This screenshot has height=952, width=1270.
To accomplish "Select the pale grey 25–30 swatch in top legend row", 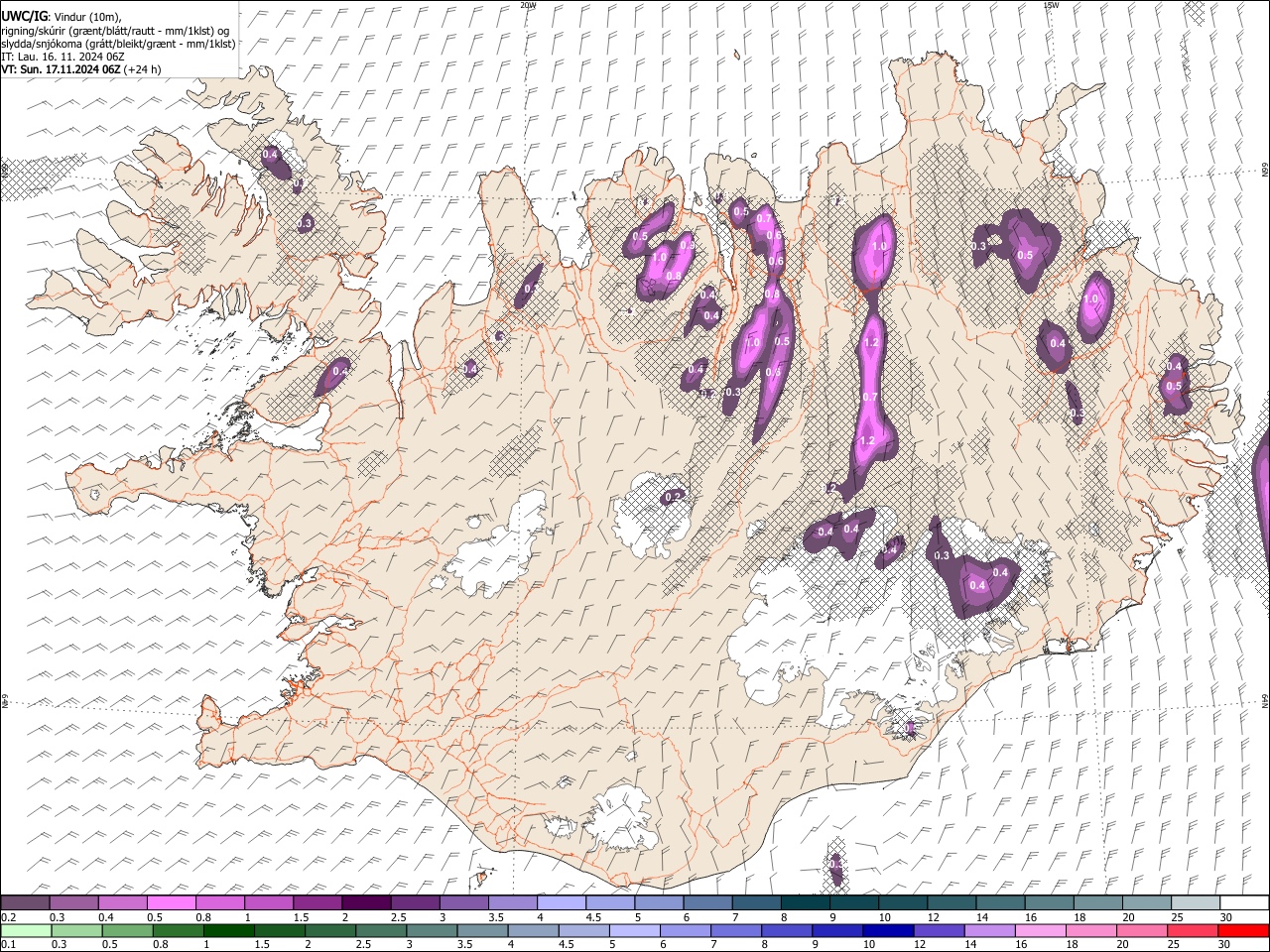I will tap(1197, 903).
